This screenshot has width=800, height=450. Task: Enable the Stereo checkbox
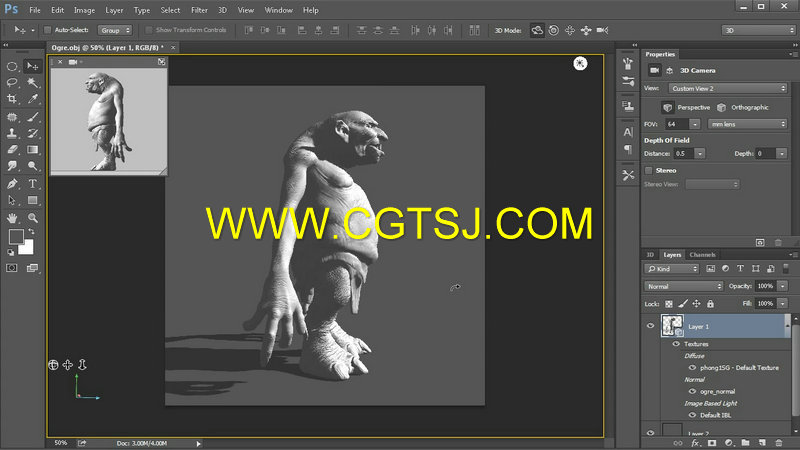click(x=648, y=170)
